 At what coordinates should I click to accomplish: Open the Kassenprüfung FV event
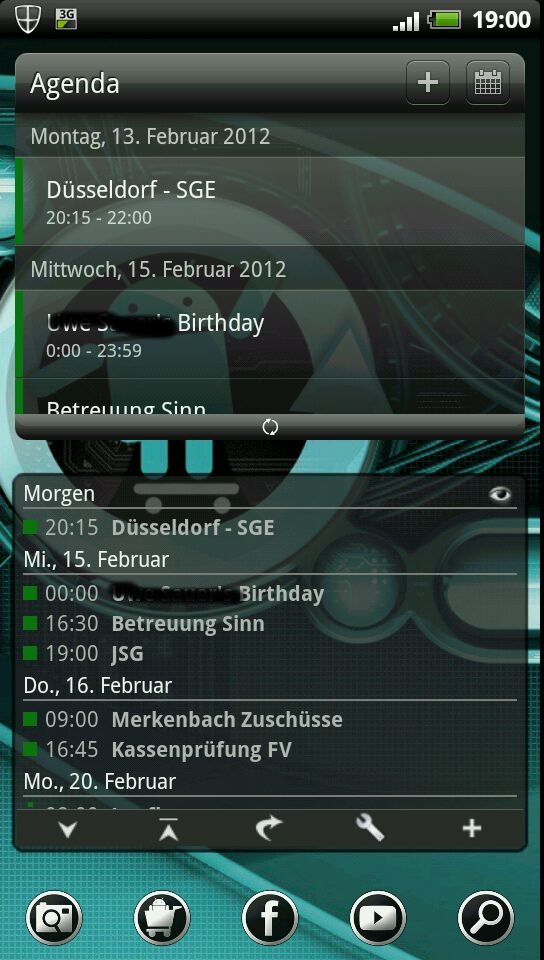(x=270, y=749)
